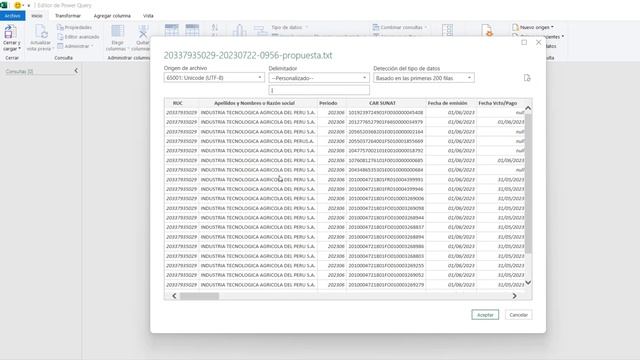Click the Cancelar button
This screenshot has height=360, width=640.
(x=518, y=315)
